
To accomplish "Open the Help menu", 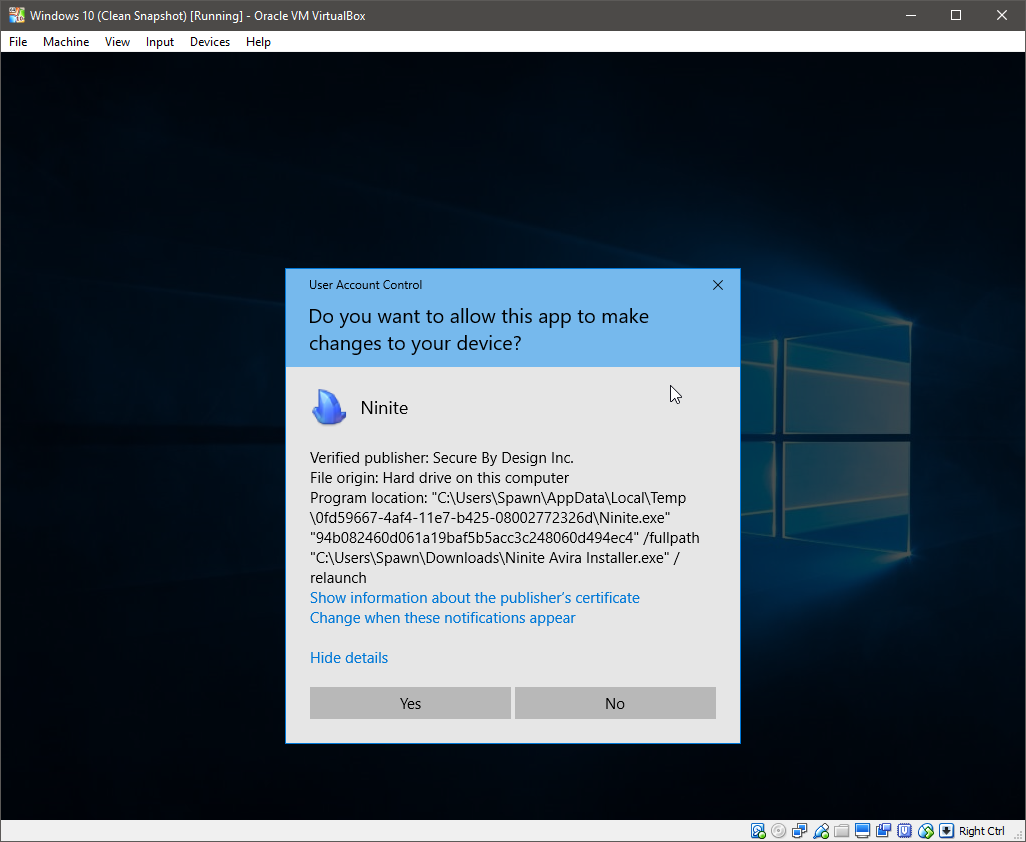I will (258, 42).
